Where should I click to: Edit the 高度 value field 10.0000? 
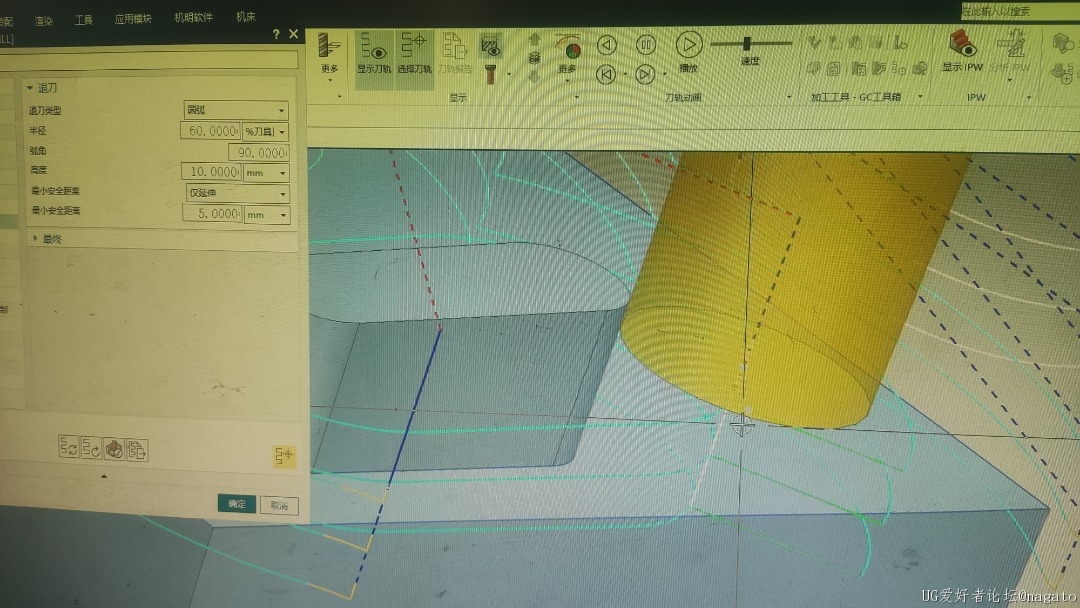(x=211, y=171)
